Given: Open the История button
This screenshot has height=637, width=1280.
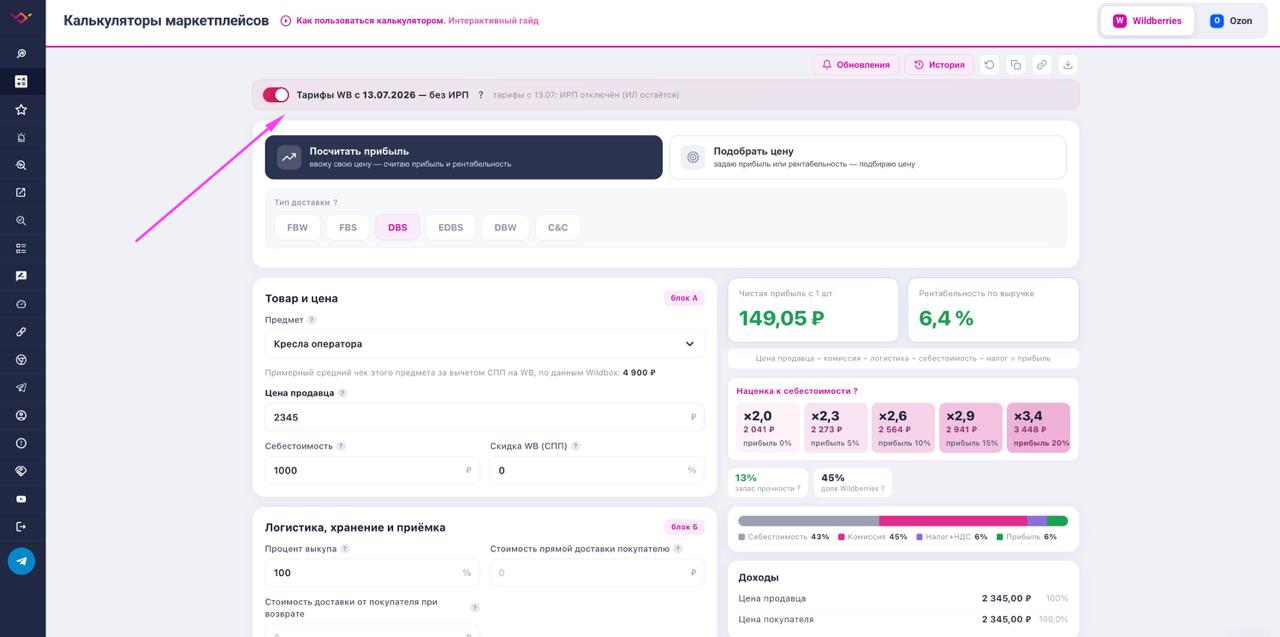Looking at the screenshot, I should point(939,65).
